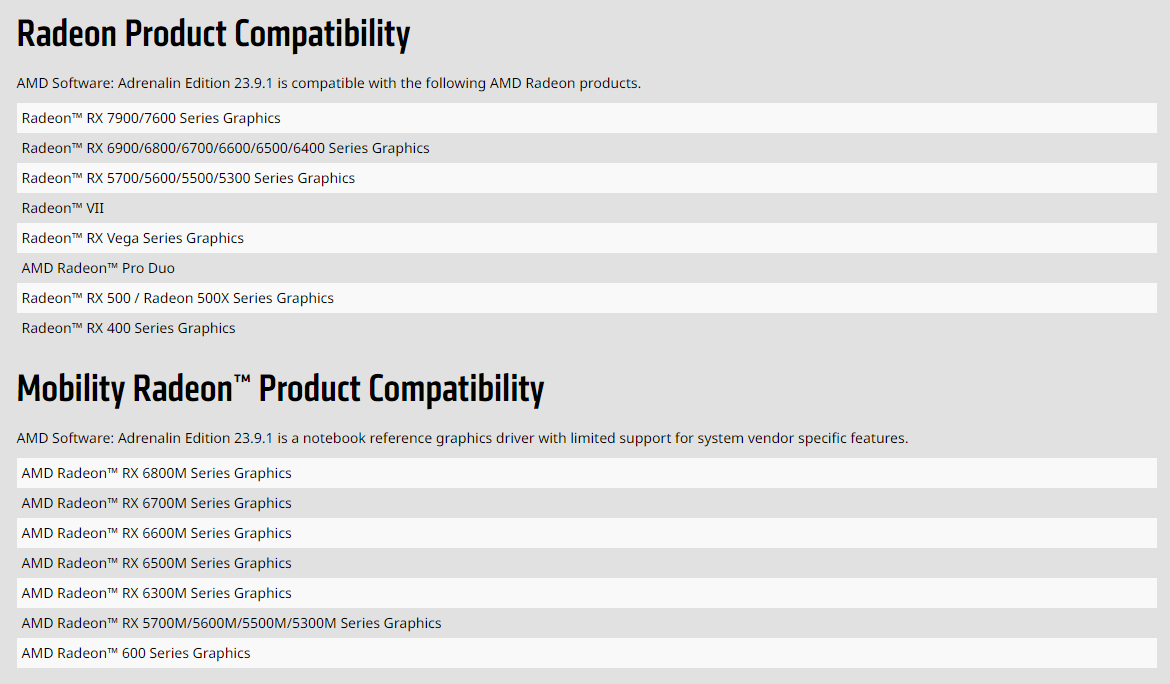Select the Radeon RX 7900/7600 Series row

[151, 118]
